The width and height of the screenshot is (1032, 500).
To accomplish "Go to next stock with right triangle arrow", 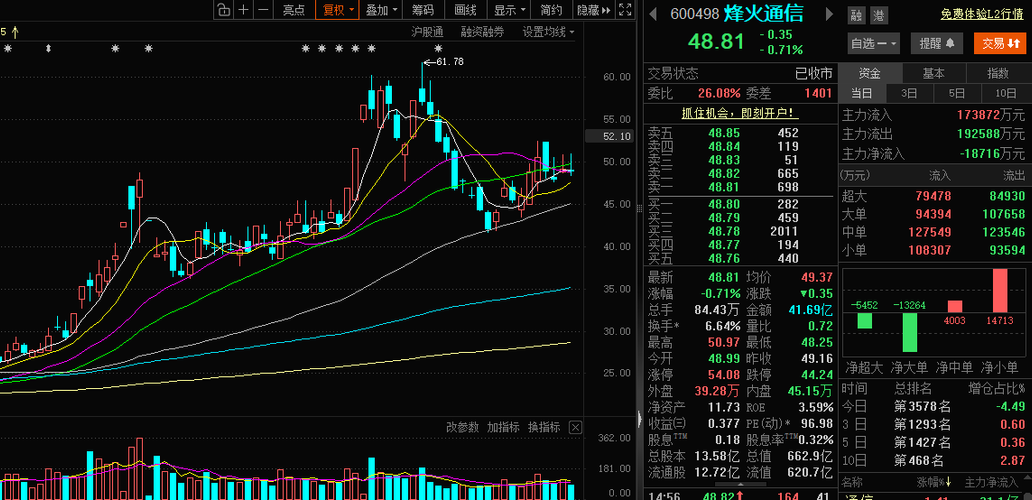I will 829,14.
